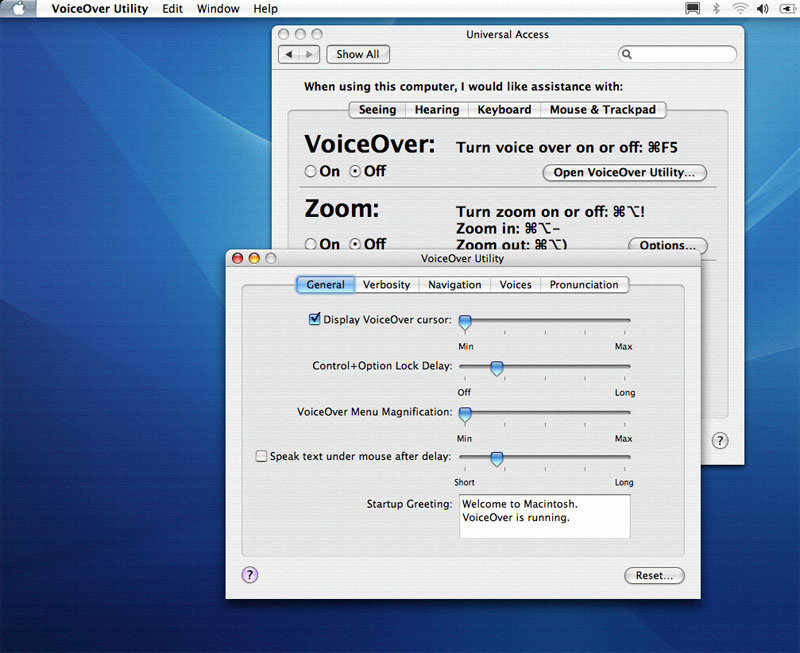Switch to the Seeing tab
The image size is (800, 653).
377,110
